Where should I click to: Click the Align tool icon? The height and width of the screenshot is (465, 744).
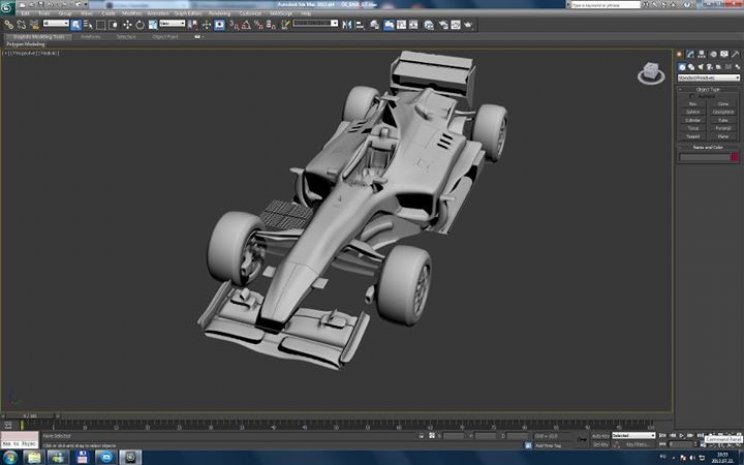[x=360, y=25]
